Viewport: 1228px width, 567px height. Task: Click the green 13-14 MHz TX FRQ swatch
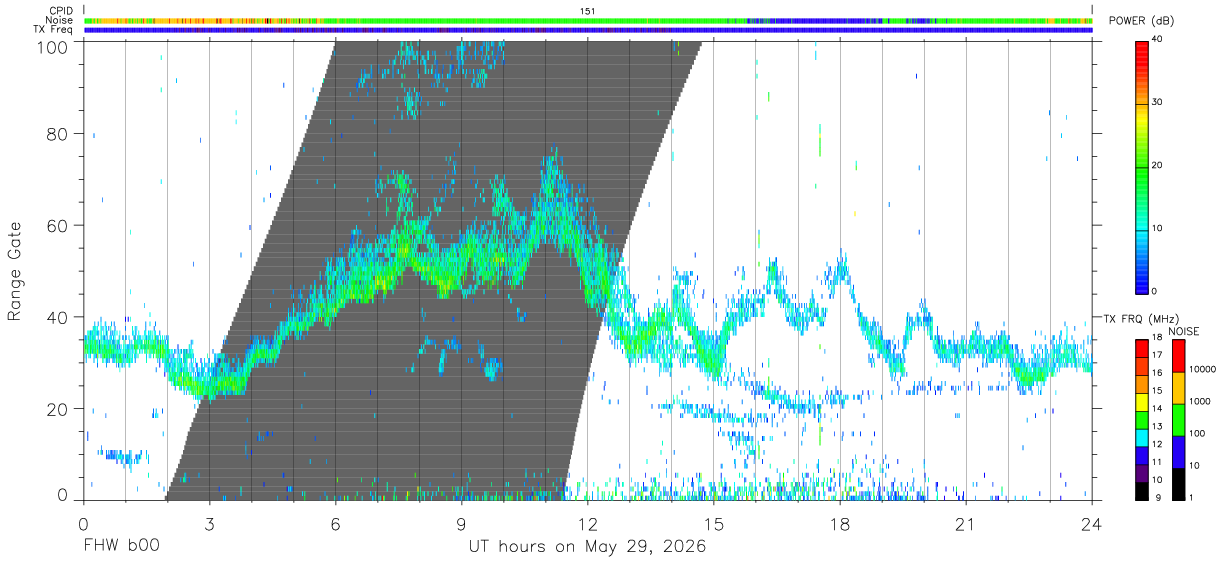(x=1142, y=420)
